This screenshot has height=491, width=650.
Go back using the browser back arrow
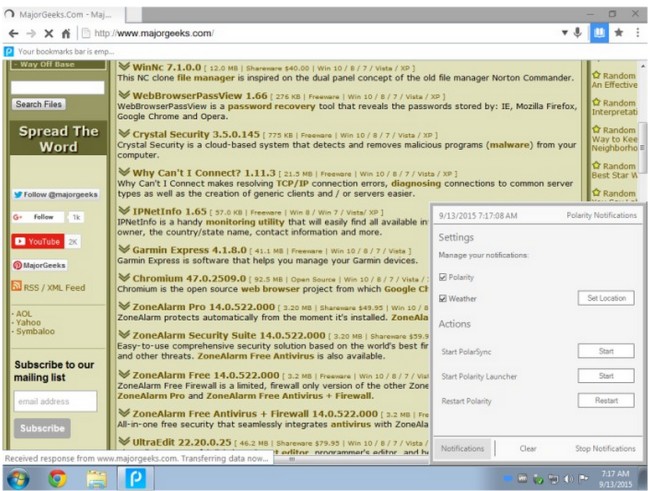13,33
